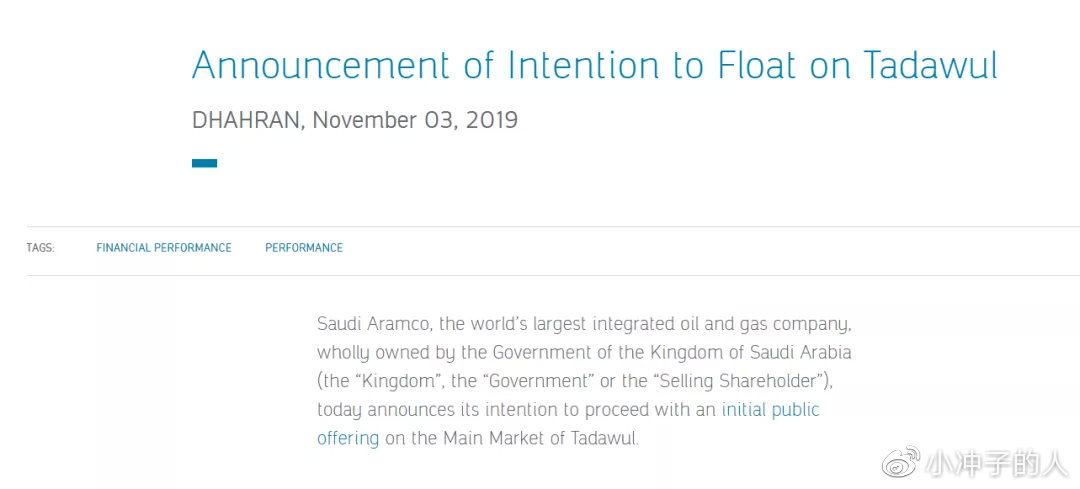Click the Weibo username watermark text
The image size is (1080, 489).
point(994,463)
